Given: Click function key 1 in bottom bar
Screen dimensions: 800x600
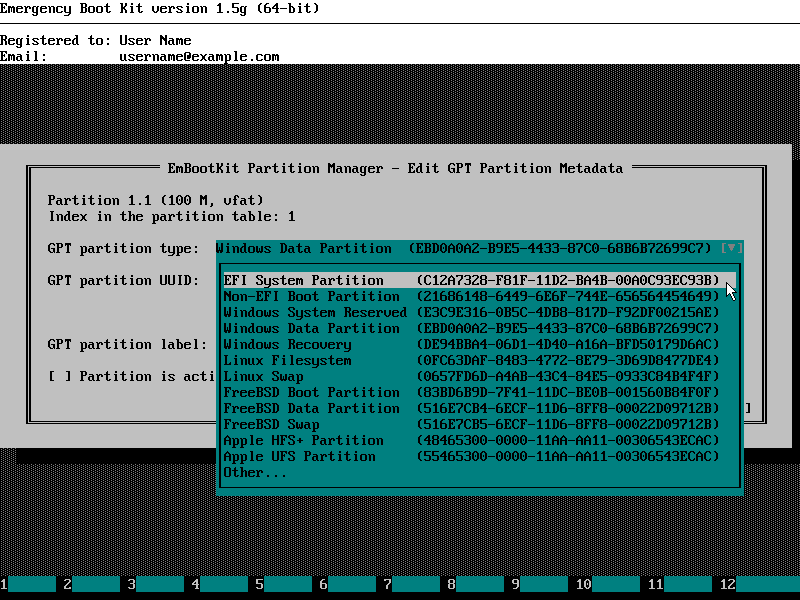Looking at the screenshot, I should tap(28, 584).
